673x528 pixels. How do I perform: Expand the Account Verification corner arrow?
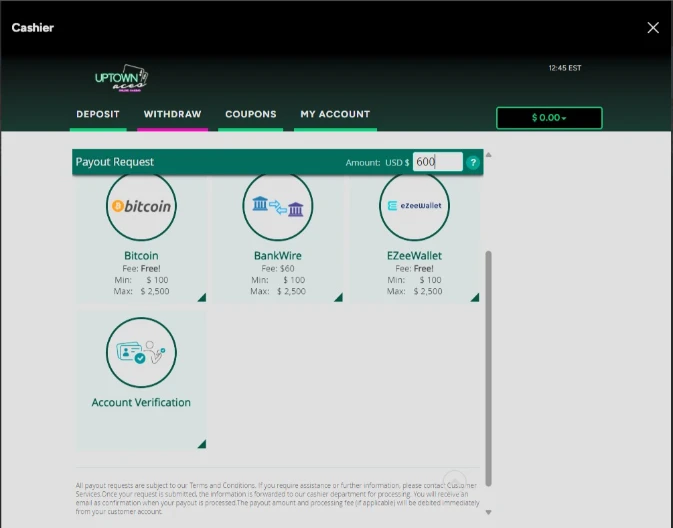202,444
